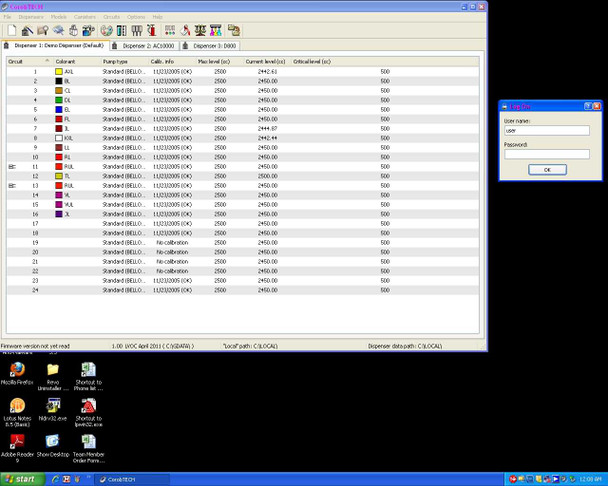This screenshot has width=608, height=486.
Task: Click the Firmware version not yet read status
Action: pos(35,346)
